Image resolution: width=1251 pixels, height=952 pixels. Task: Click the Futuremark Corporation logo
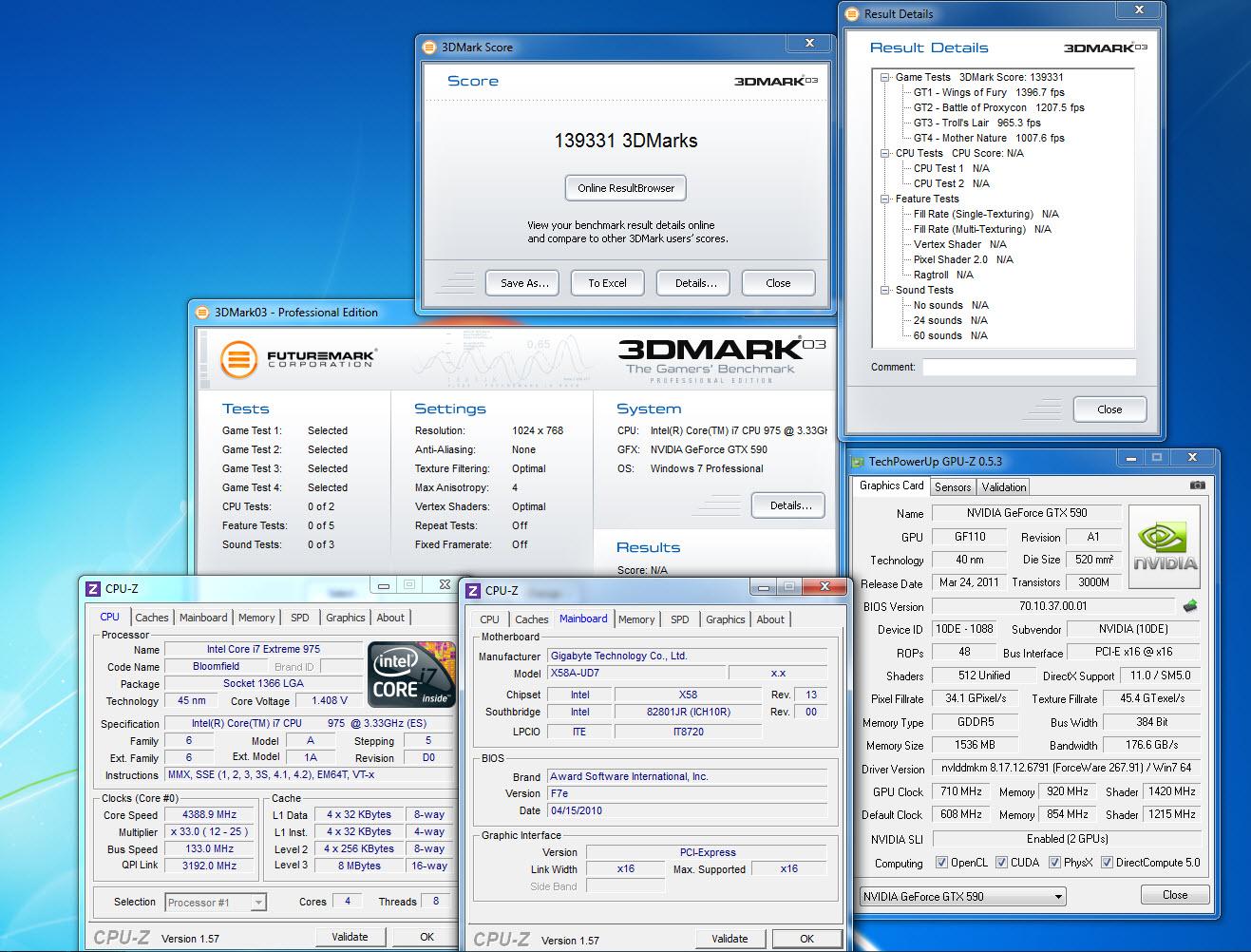point(298,360)
